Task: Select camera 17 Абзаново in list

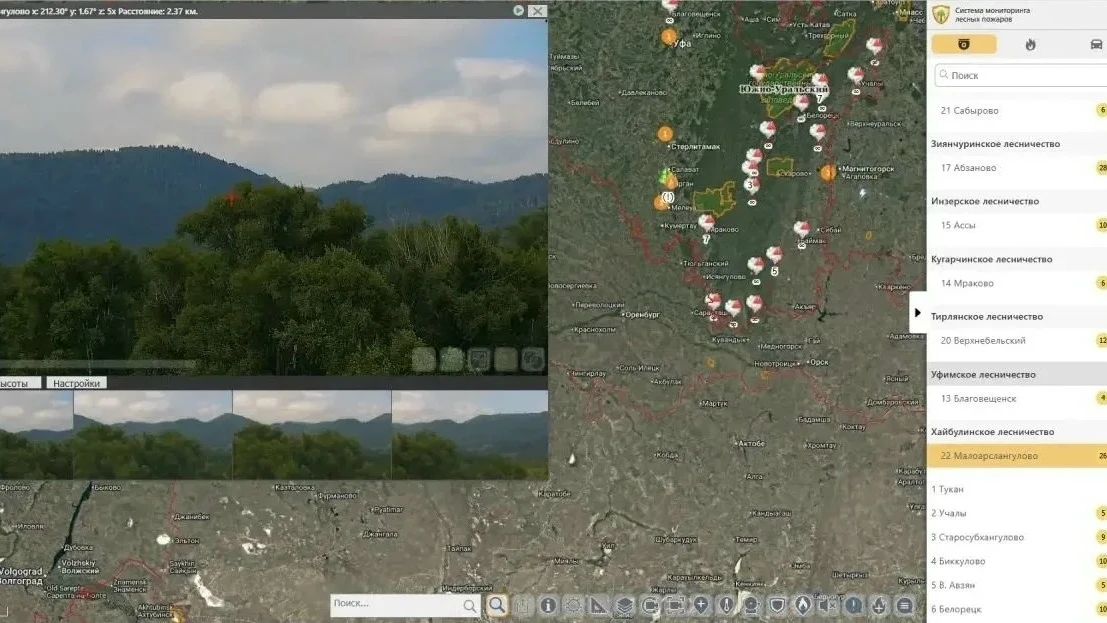Action: (x=1017, y=167)
